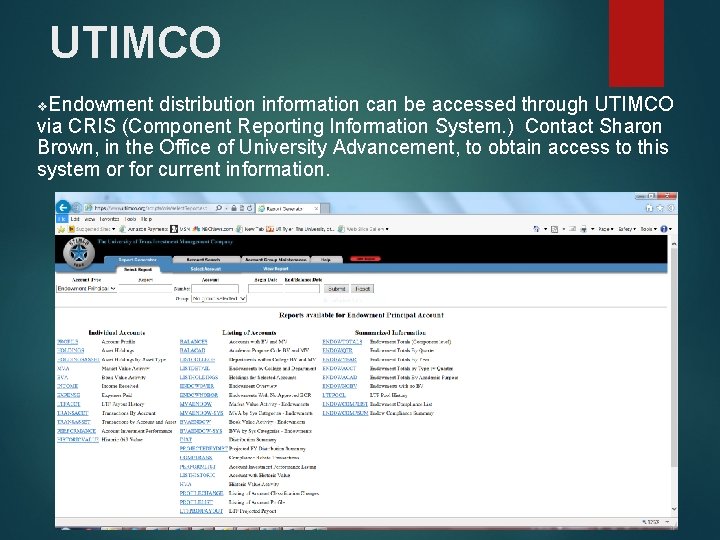
Task: Open the UT Tyler favorites bar shortcut
Action: [x=300, y=229]
